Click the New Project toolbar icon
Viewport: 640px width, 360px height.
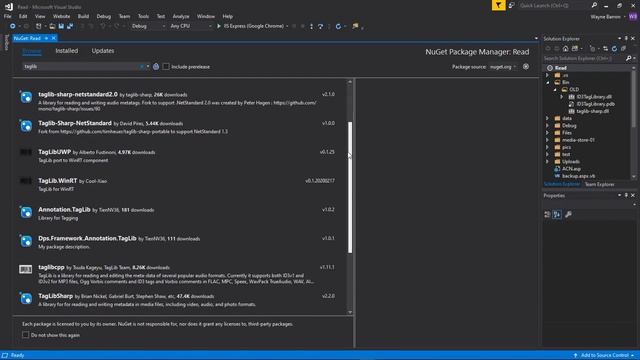tap(38, 26)
